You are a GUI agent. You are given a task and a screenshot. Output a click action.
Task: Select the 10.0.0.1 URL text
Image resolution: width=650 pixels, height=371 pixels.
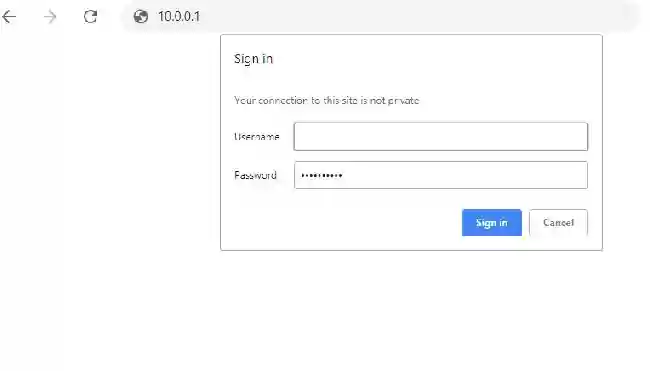click(x=179, y=17)
